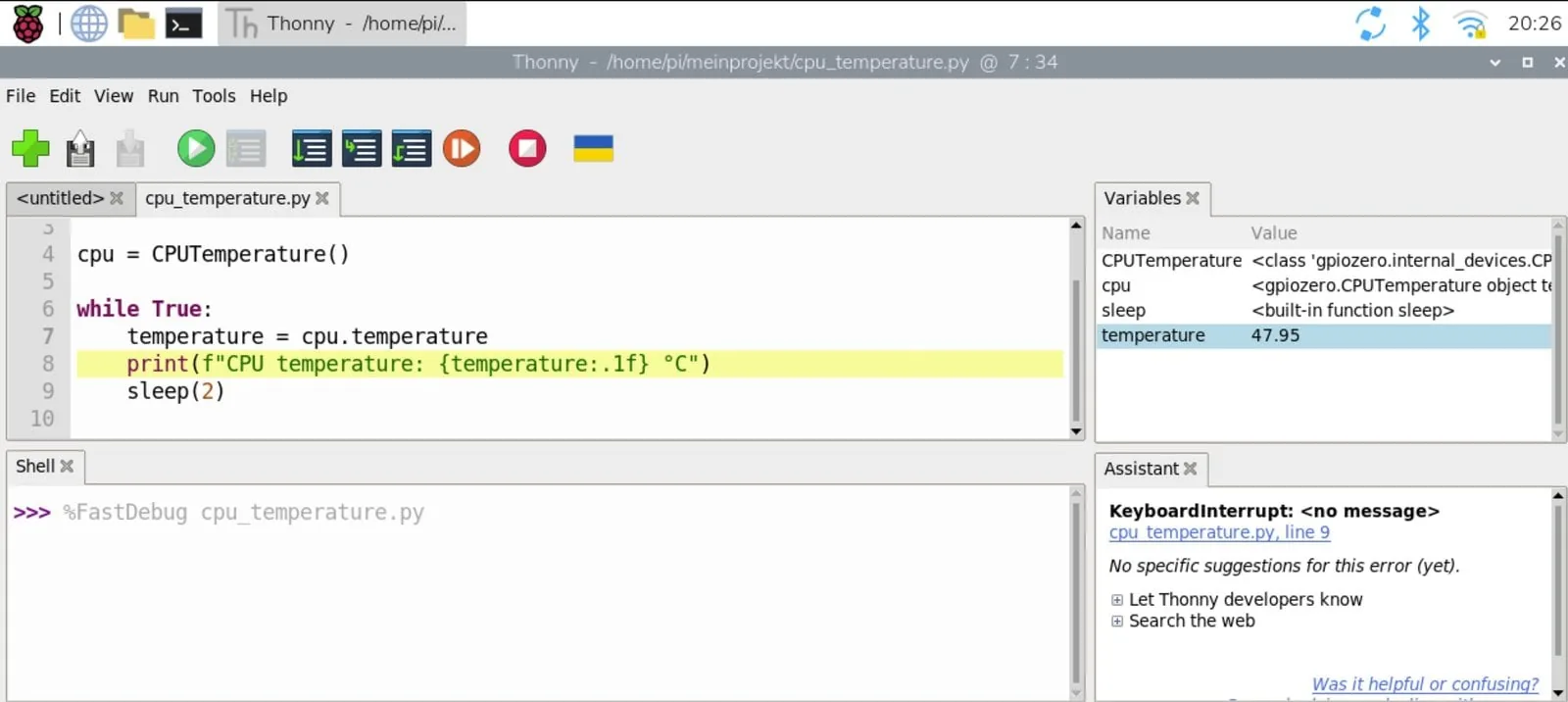Close the cpu_temperature.py tab

[x=322, y=198]
